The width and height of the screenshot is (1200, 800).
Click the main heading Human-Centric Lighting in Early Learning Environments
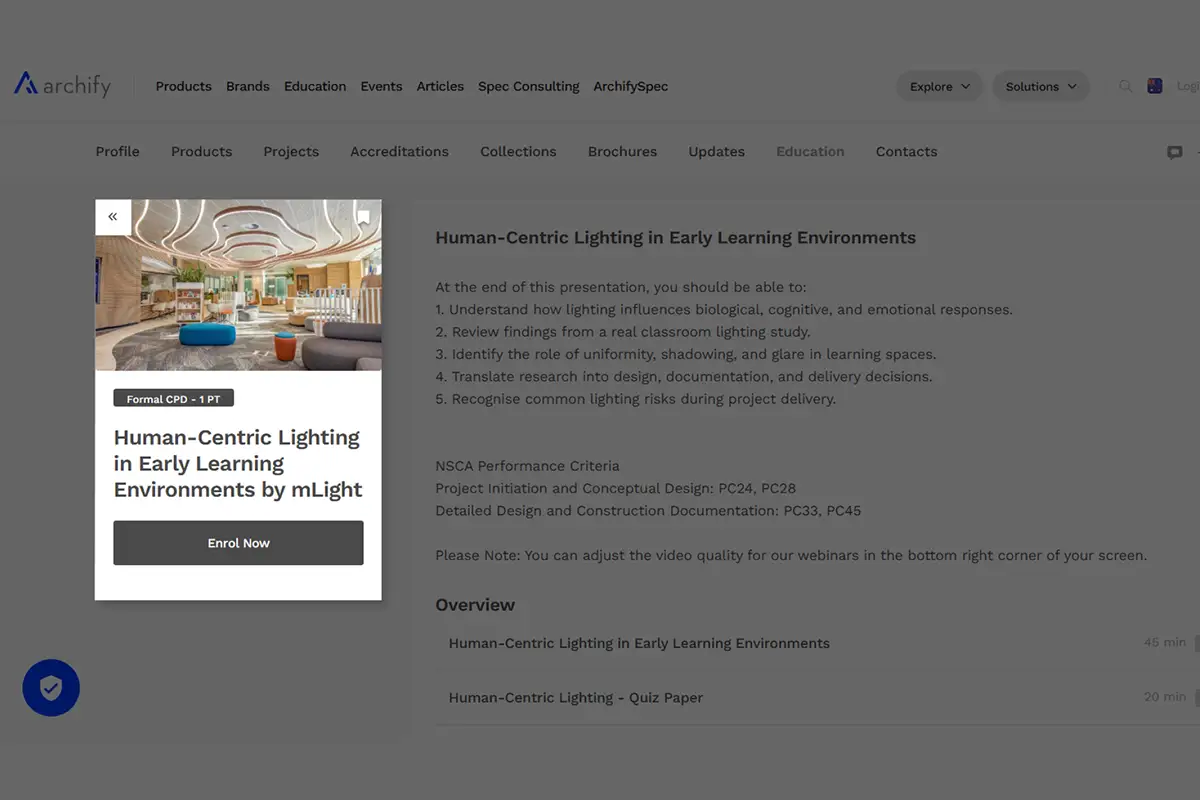(x=675, y=238)
